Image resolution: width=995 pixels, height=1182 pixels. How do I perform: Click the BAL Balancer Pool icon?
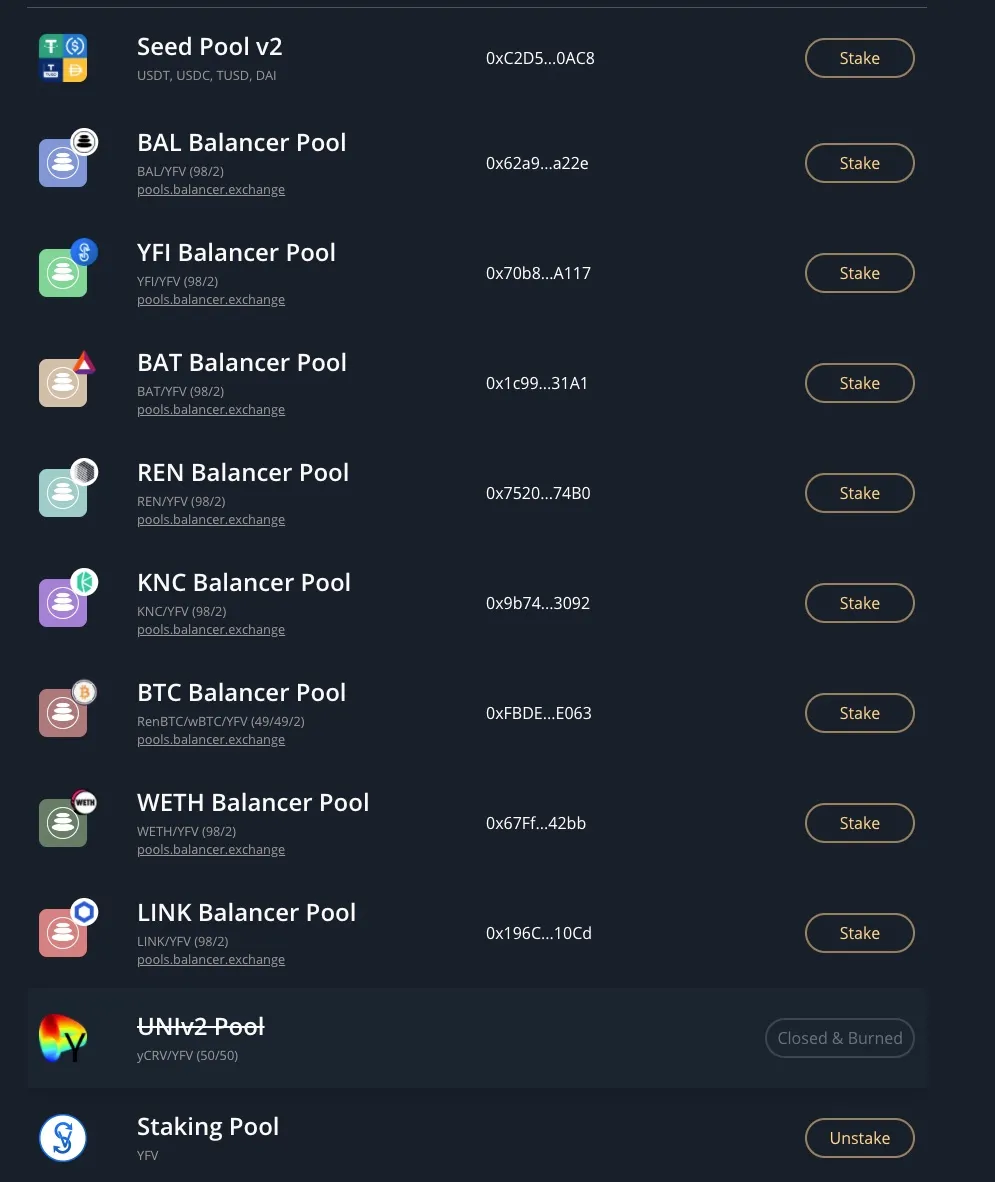(x=64, y=162)
